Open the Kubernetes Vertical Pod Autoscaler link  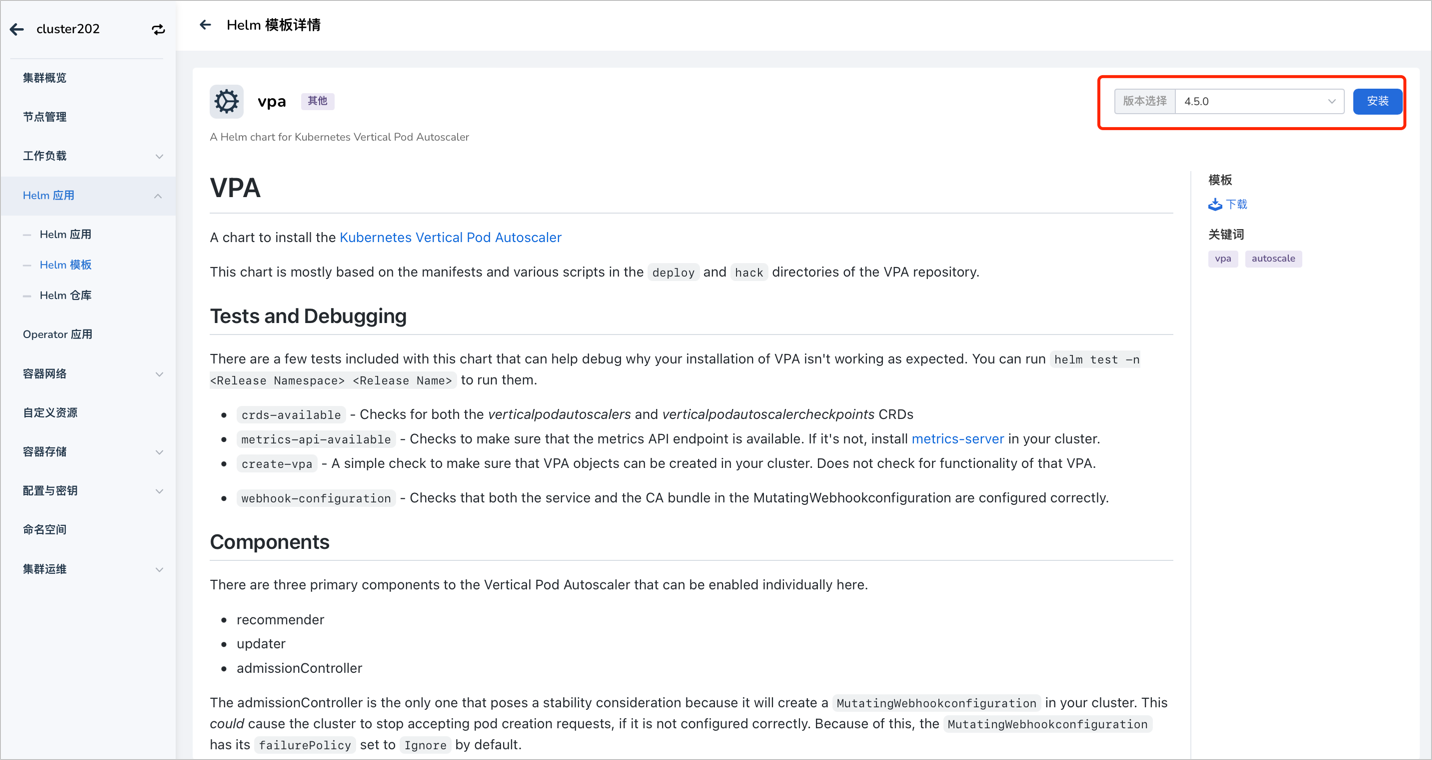click(450, 237)
